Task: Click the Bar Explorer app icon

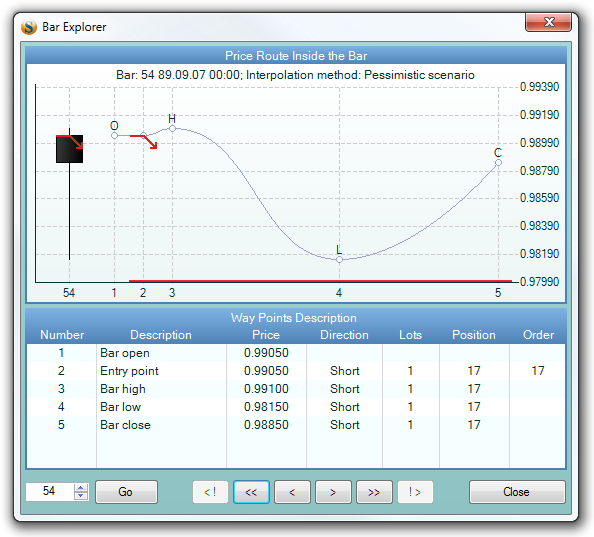Action: (x=29, y=27)
